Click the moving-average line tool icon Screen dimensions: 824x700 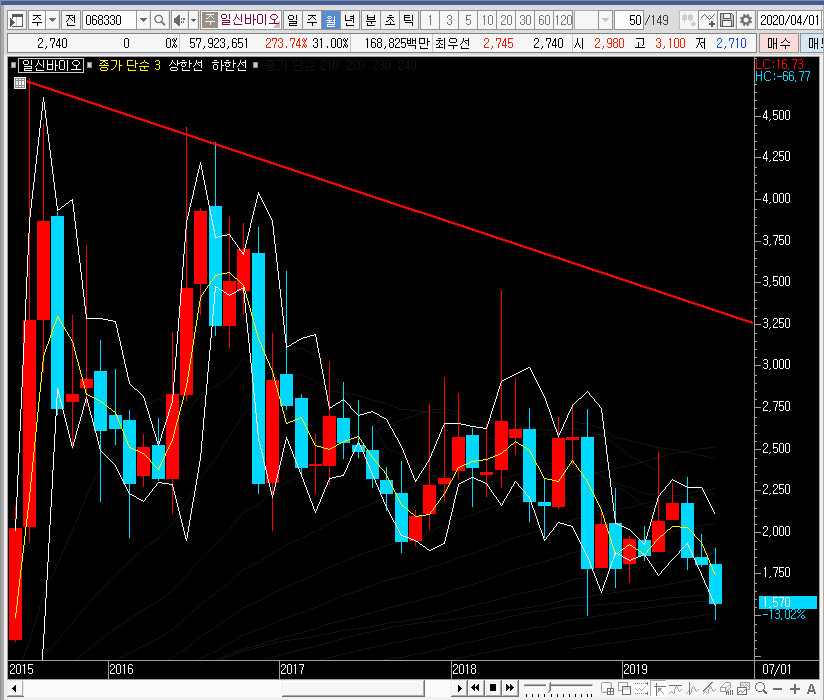(675, 688)
